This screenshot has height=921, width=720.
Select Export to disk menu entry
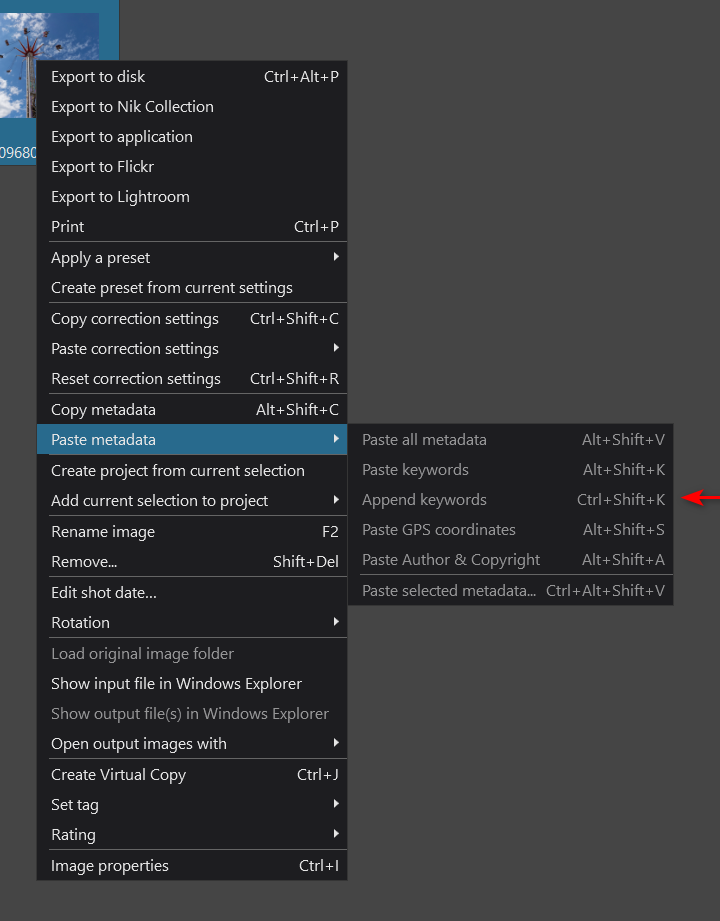coord(192,76)
